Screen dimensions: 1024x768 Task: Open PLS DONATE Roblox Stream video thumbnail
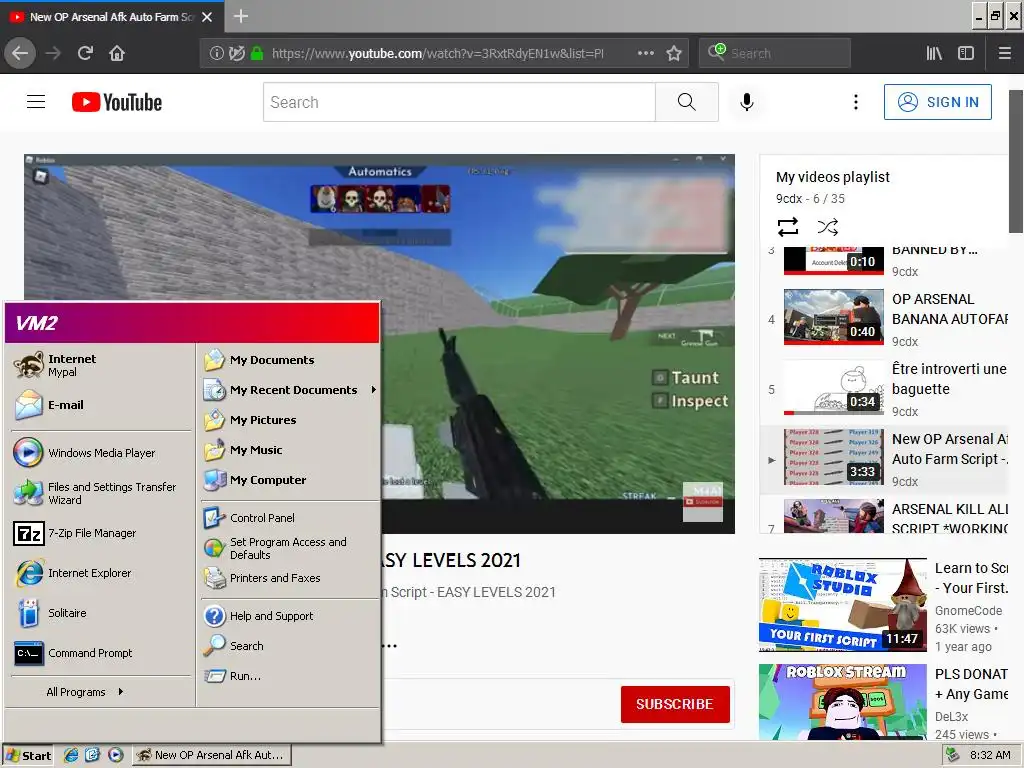click(x=842, y=702)
